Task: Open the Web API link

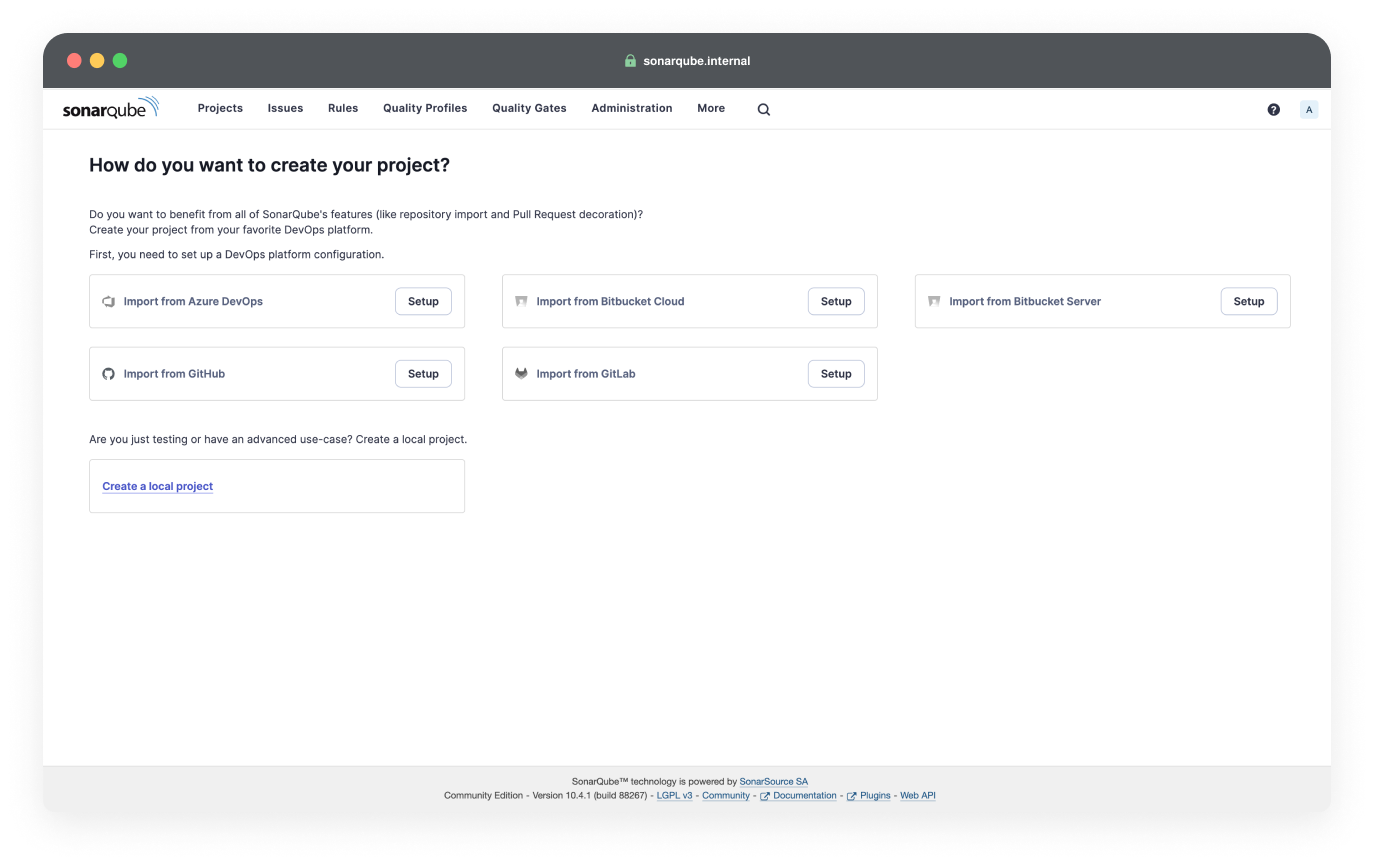Action: 917,795
